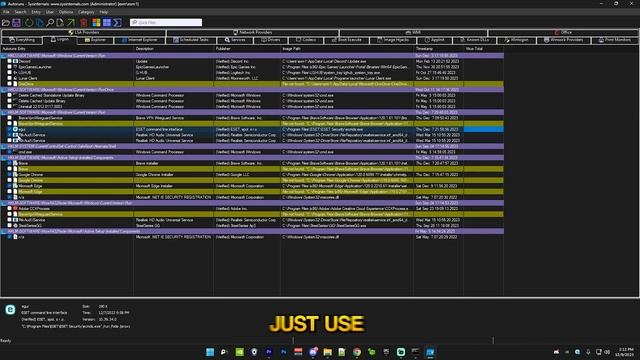Switch to the WMI tab
Viewport: 640px width, 360px height.
pos(413,32)
